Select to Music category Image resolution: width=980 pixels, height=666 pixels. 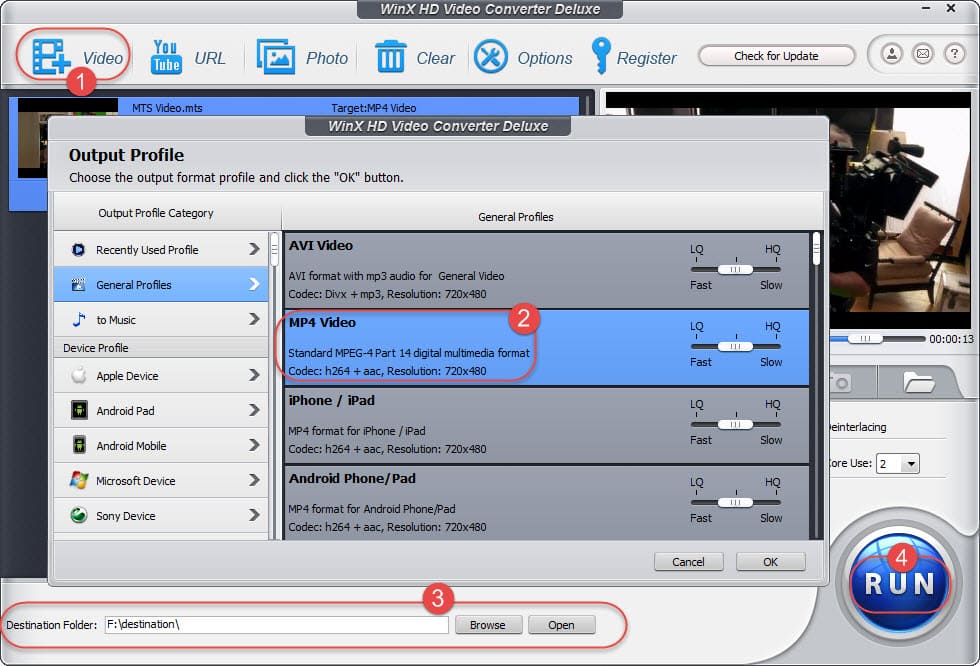tap(161, 320)
